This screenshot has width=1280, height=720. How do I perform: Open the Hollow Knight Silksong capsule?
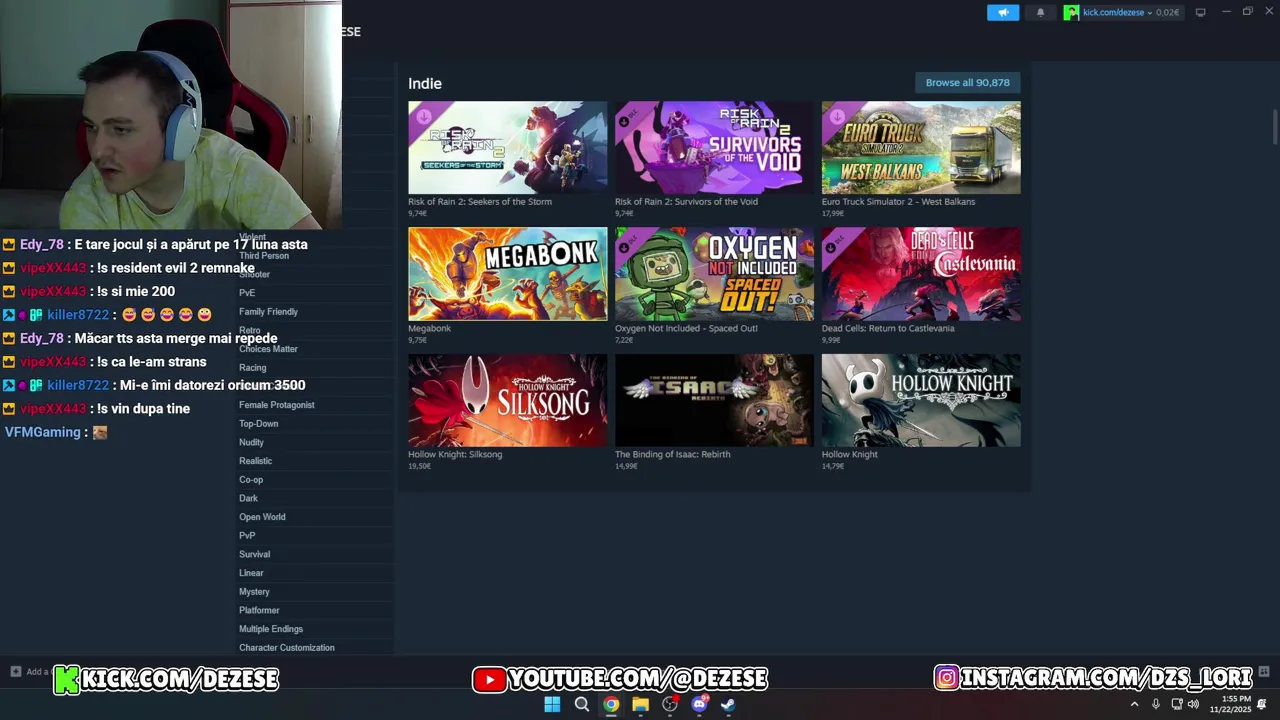tap(507, 400)
